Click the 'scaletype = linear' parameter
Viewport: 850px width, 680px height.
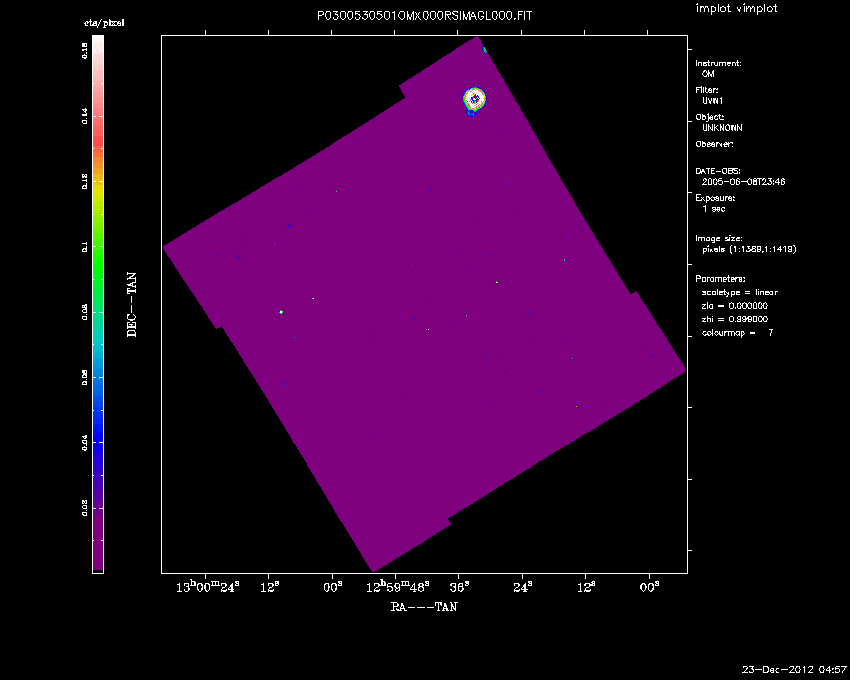(x=740, y=292)
